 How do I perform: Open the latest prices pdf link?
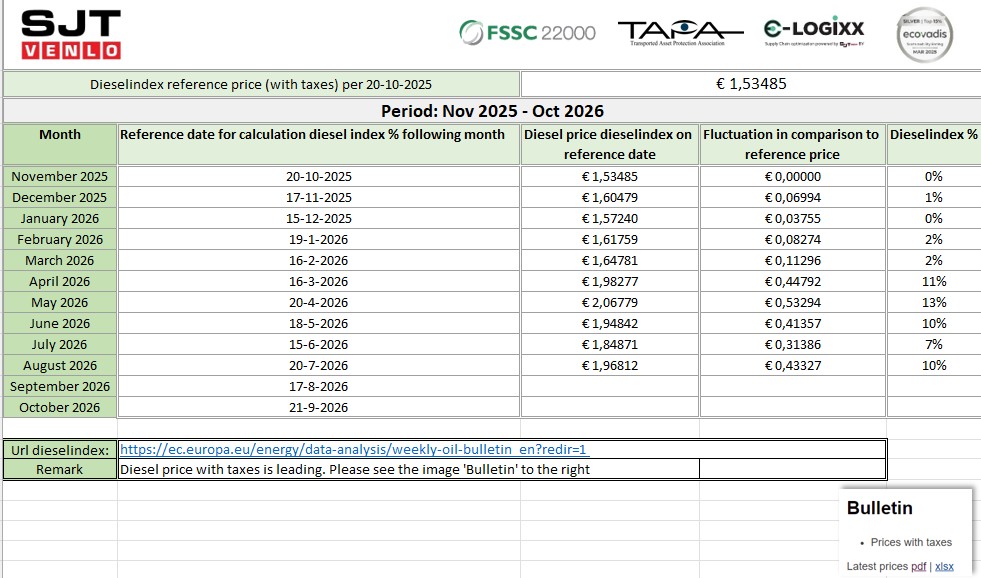click(x=918, y=567)
